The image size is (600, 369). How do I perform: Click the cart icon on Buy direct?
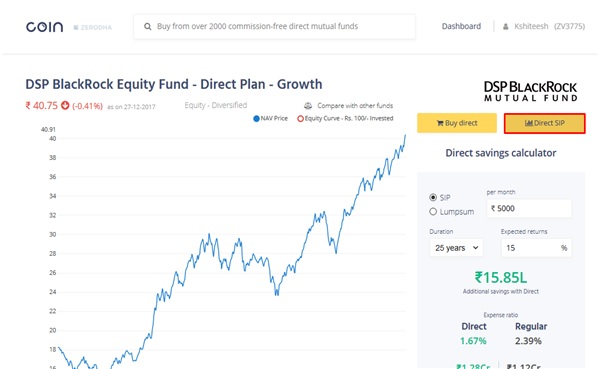tap(440, 123)
